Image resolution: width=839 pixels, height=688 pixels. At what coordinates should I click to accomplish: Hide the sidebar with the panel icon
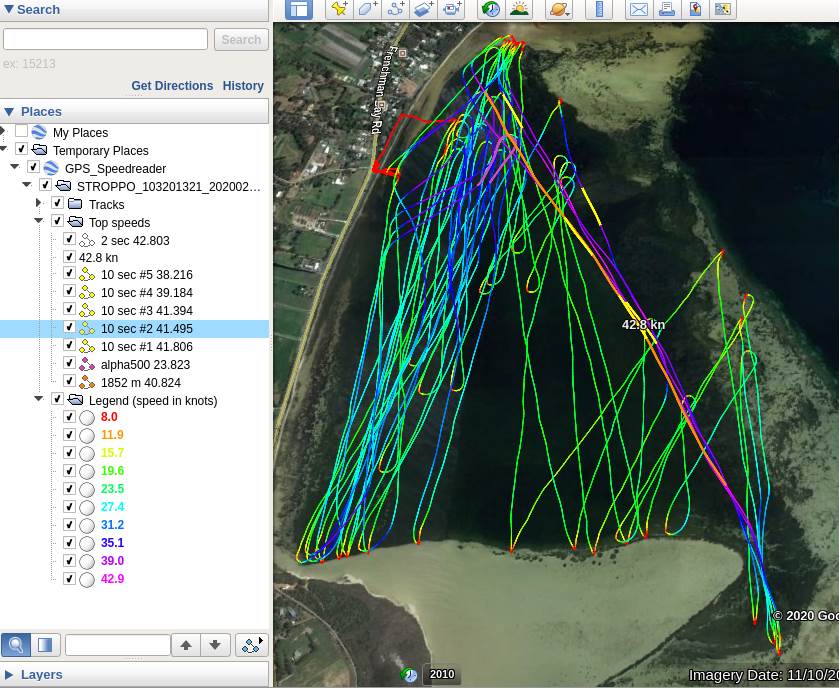coord(299,10)
